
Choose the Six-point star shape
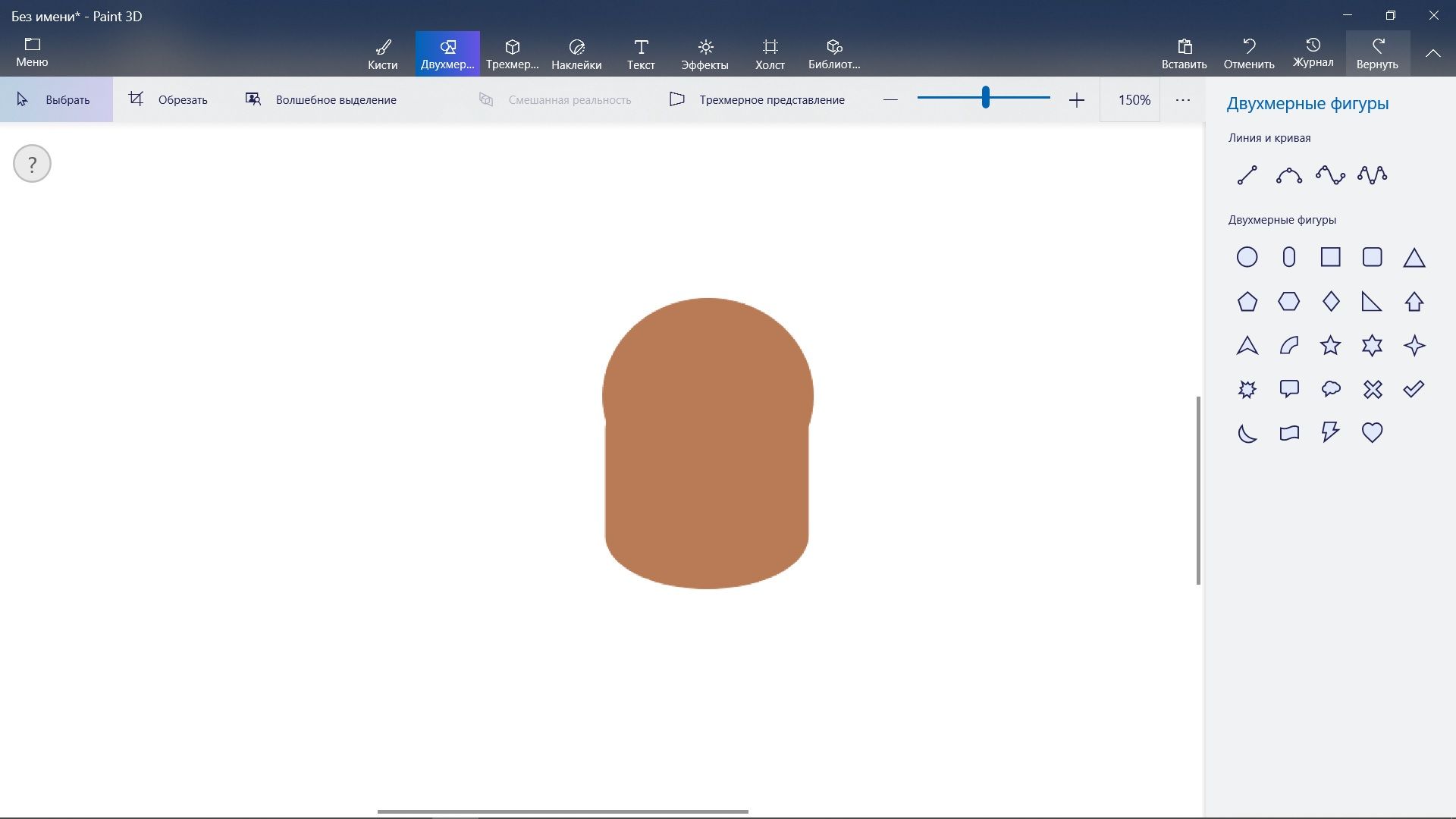1372,345
